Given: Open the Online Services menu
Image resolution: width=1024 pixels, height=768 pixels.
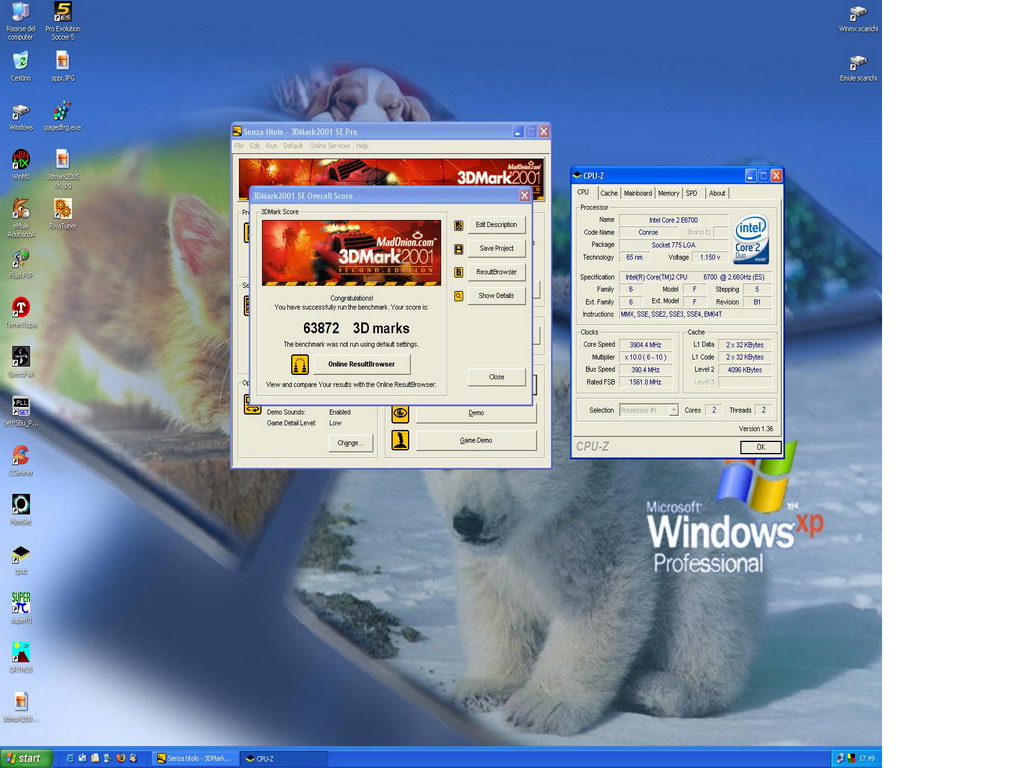Looking at the screenshot, I should (x=330, y=146).
